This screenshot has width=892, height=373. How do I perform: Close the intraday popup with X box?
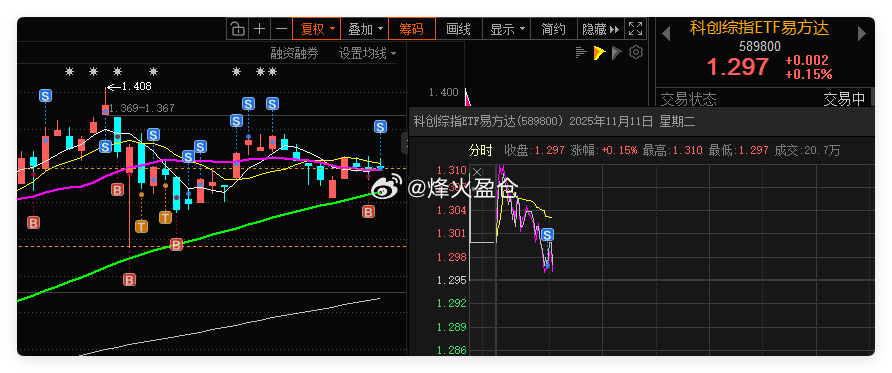(x=477, y=172)
